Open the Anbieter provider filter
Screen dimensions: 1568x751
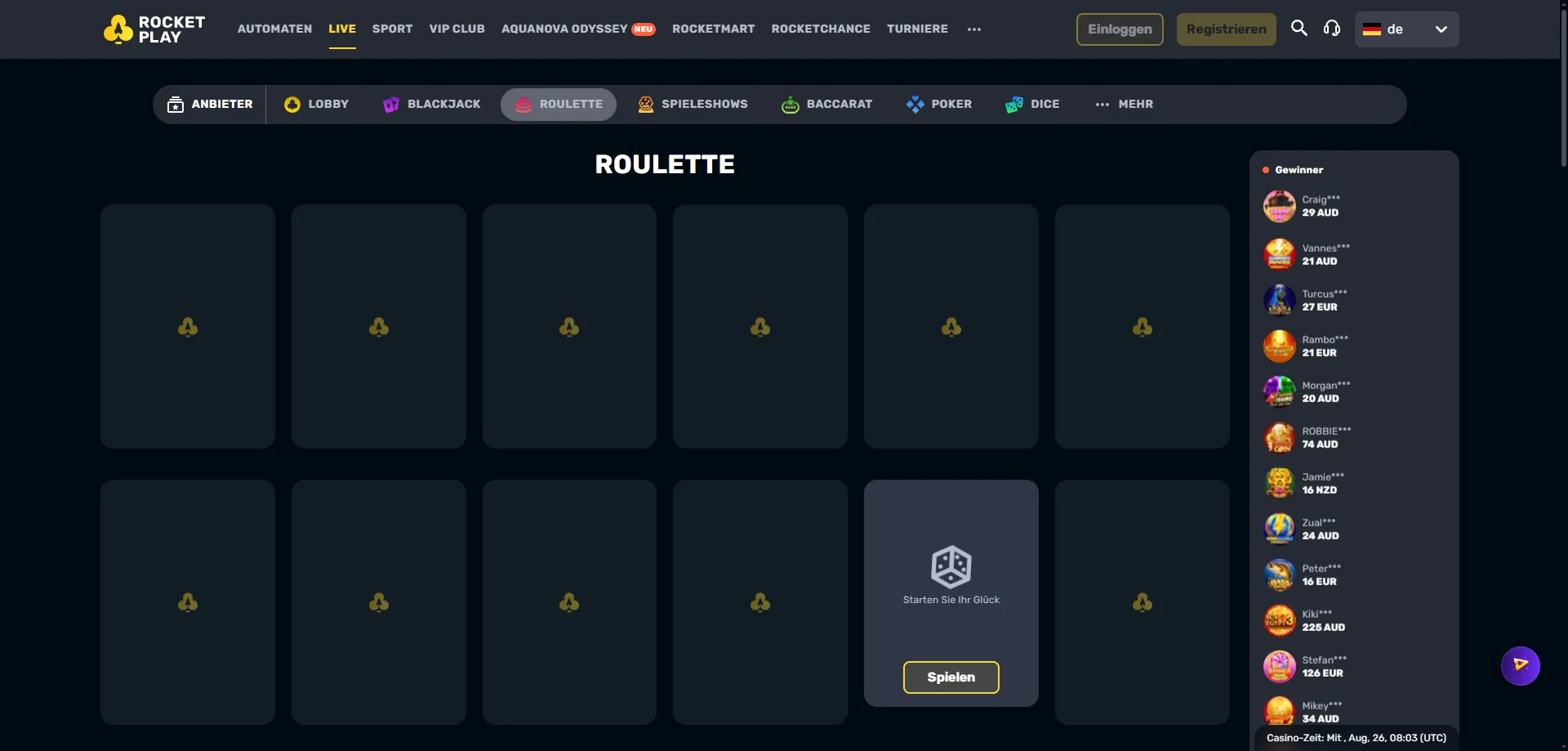pos(210,105)
